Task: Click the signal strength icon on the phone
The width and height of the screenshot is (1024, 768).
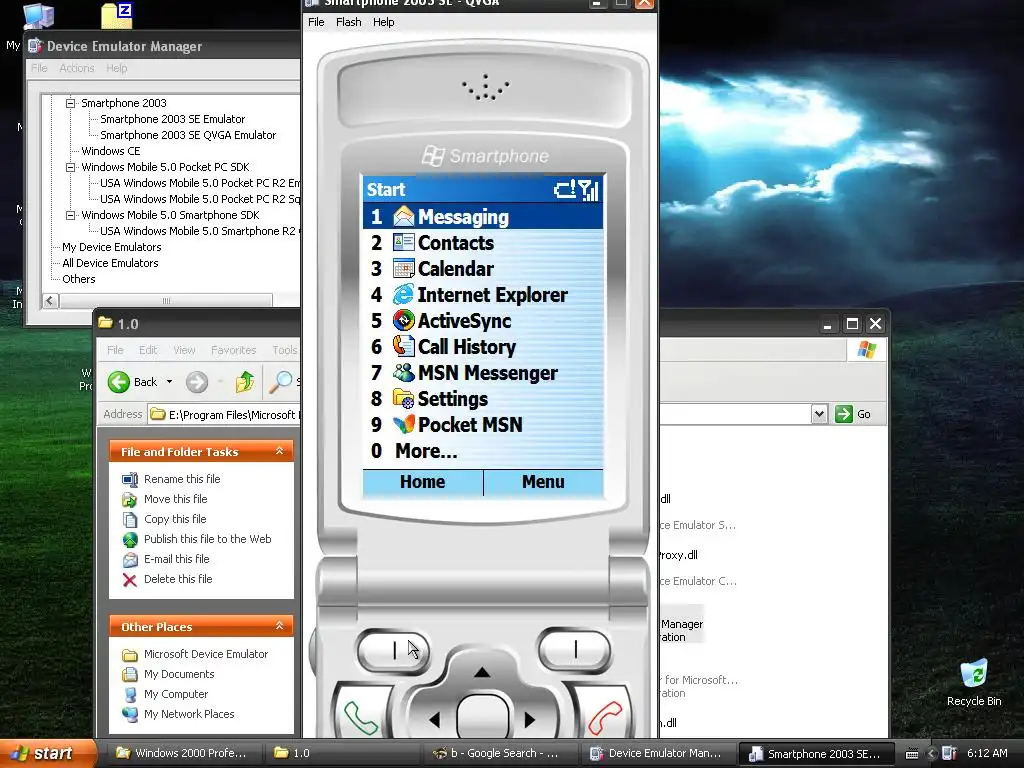Action: pos(589,190)
